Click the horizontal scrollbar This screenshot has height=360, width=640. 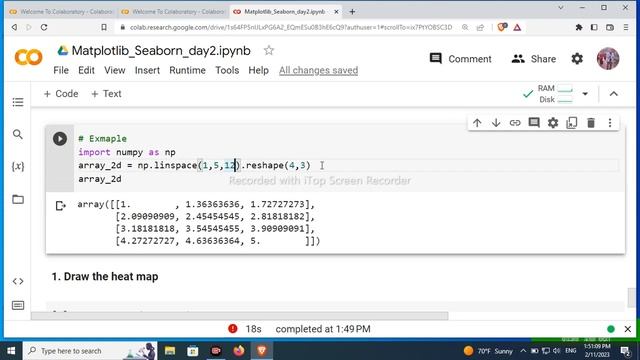(x=240, y=316)
